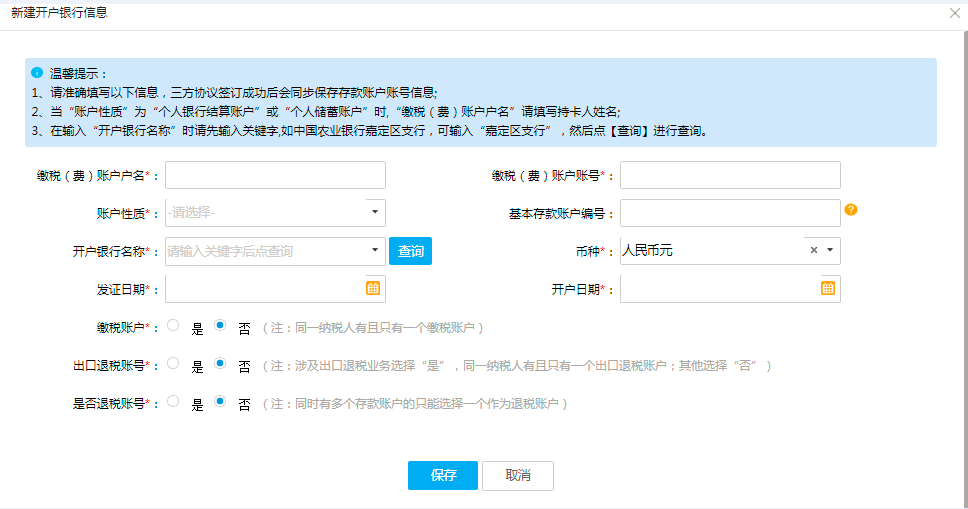
Task: Click the note about 涉及出口退税业务
Action: tap(517, 366)
